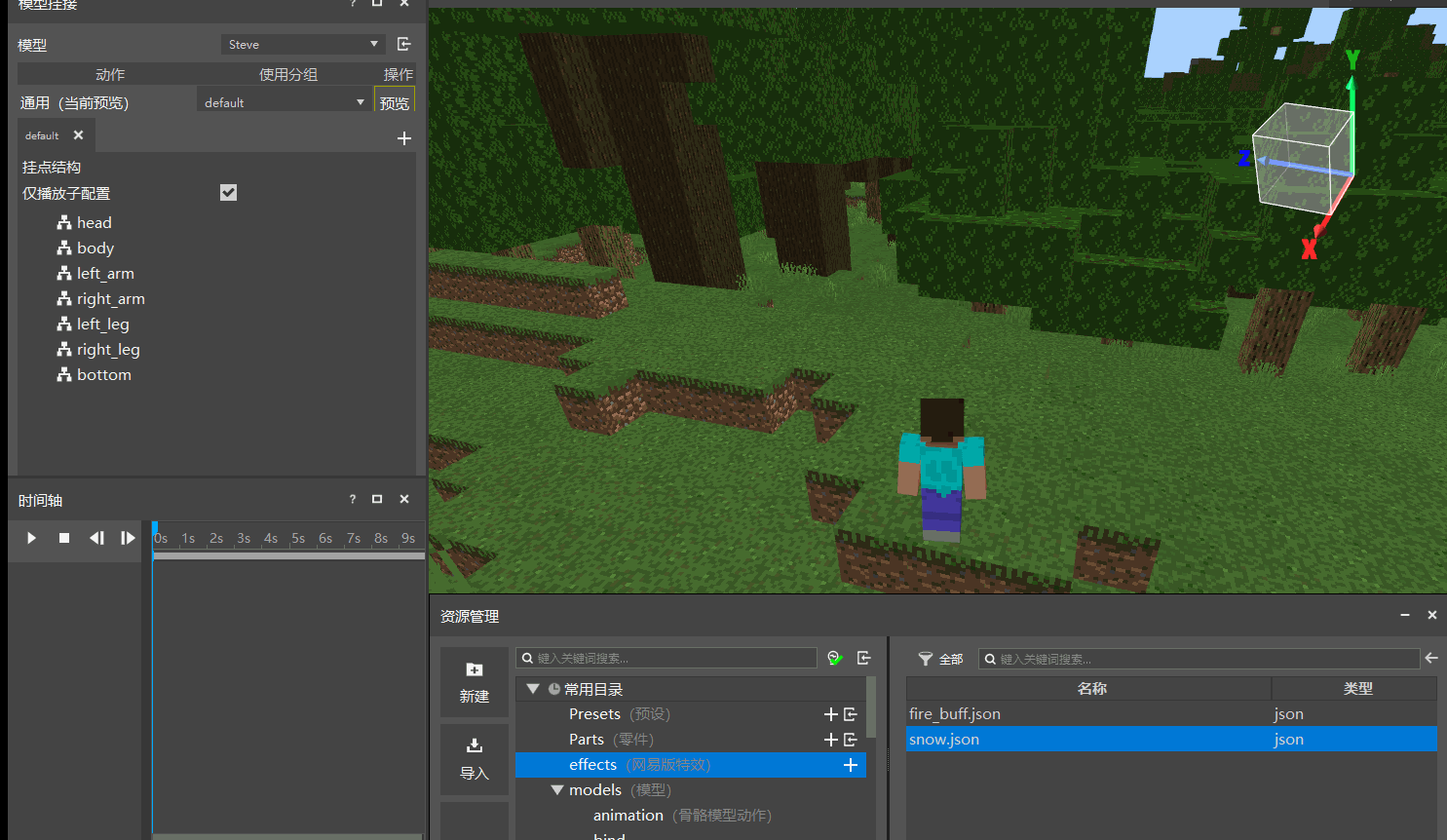Select the right_leg attachment bone
1447x840 pixels.
(x=98, y=350)
